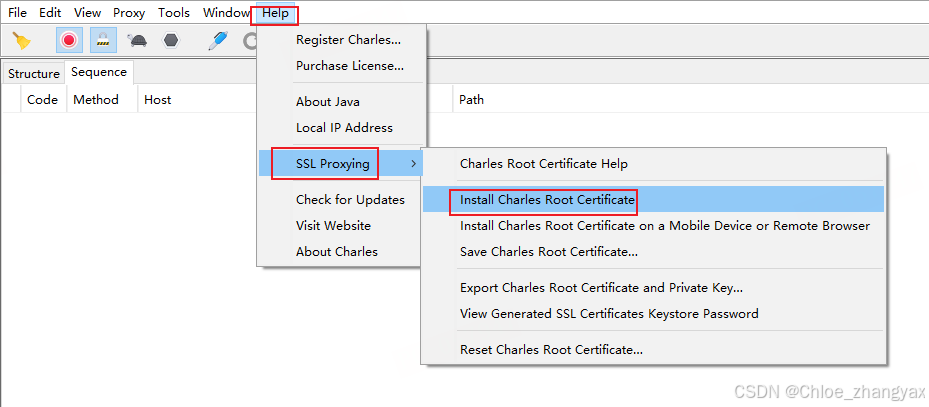Click the broom clear session icon
The image size is (929, 407).
click(x=22, y=40)
